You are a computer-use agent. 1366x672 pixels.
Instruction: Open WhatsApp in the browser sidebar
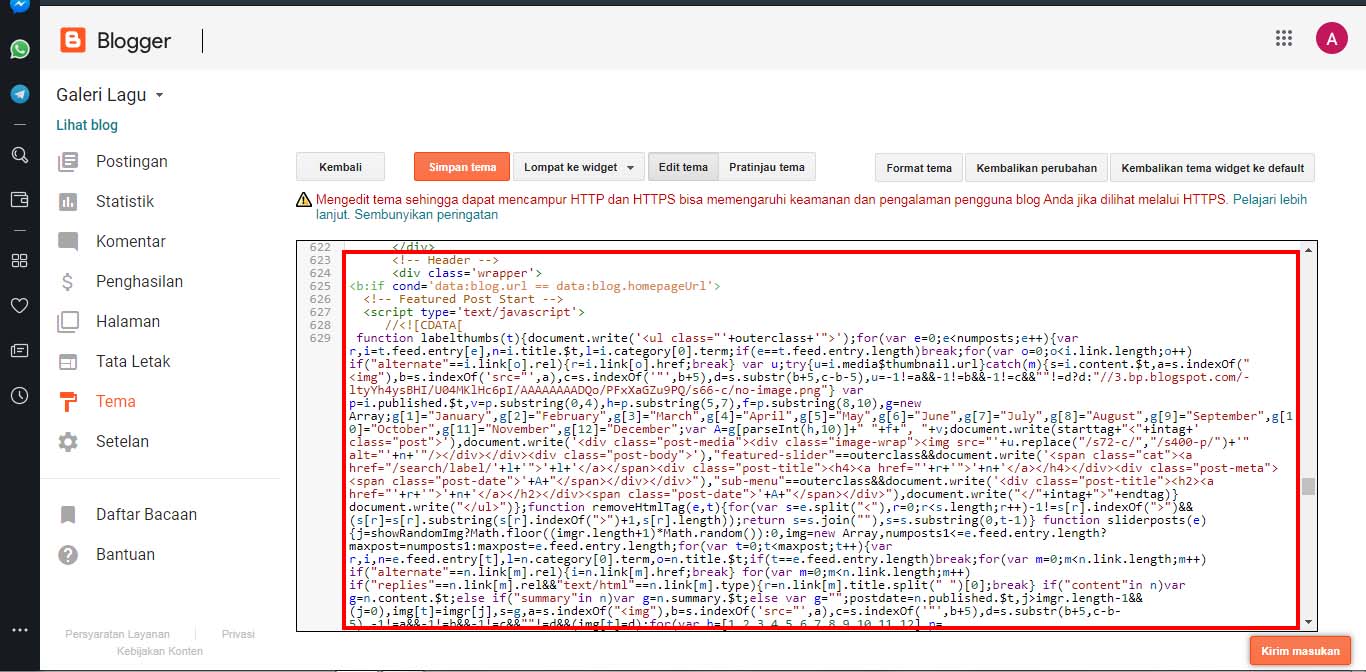click(x=20, y=49)
